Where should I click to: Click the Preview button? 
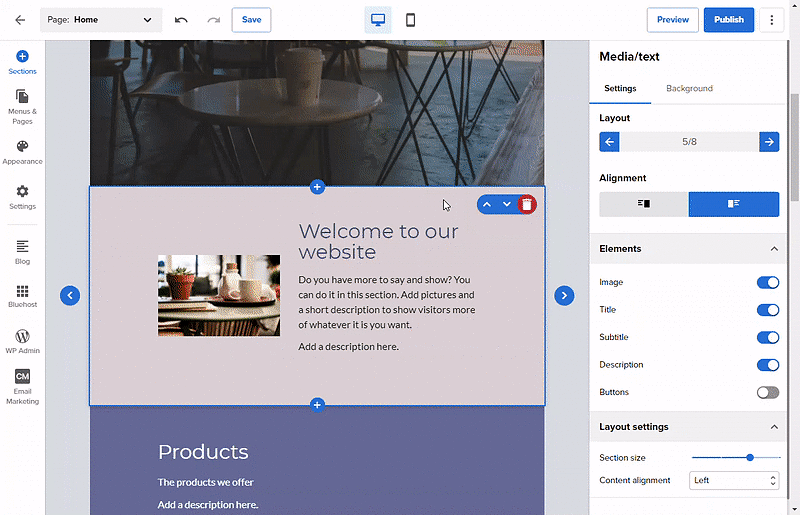pyautogui.click(x=673, y=20)
